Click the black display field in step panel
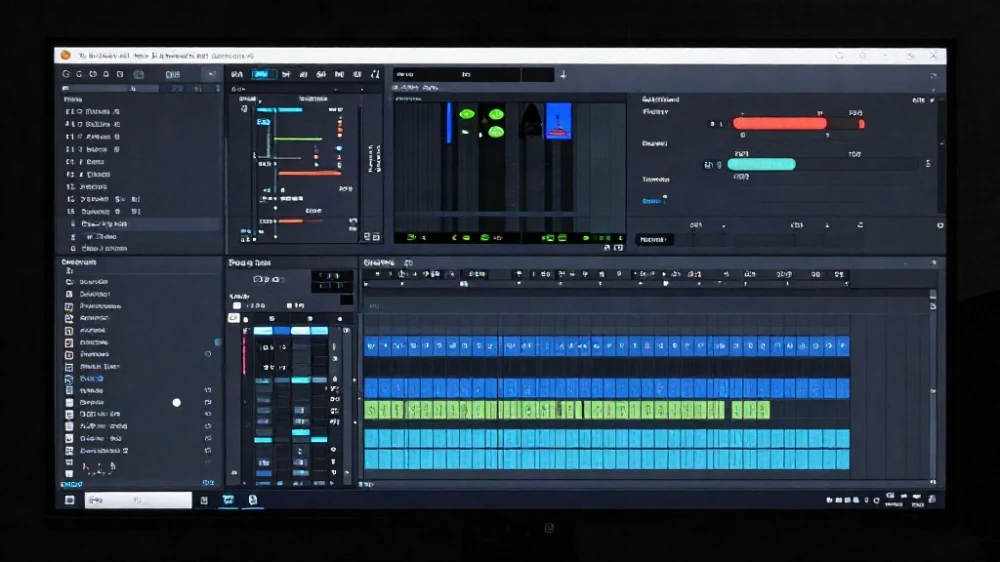Viewport: 1000px width, 562px height. pyautogui.click(x=331, y=281)
